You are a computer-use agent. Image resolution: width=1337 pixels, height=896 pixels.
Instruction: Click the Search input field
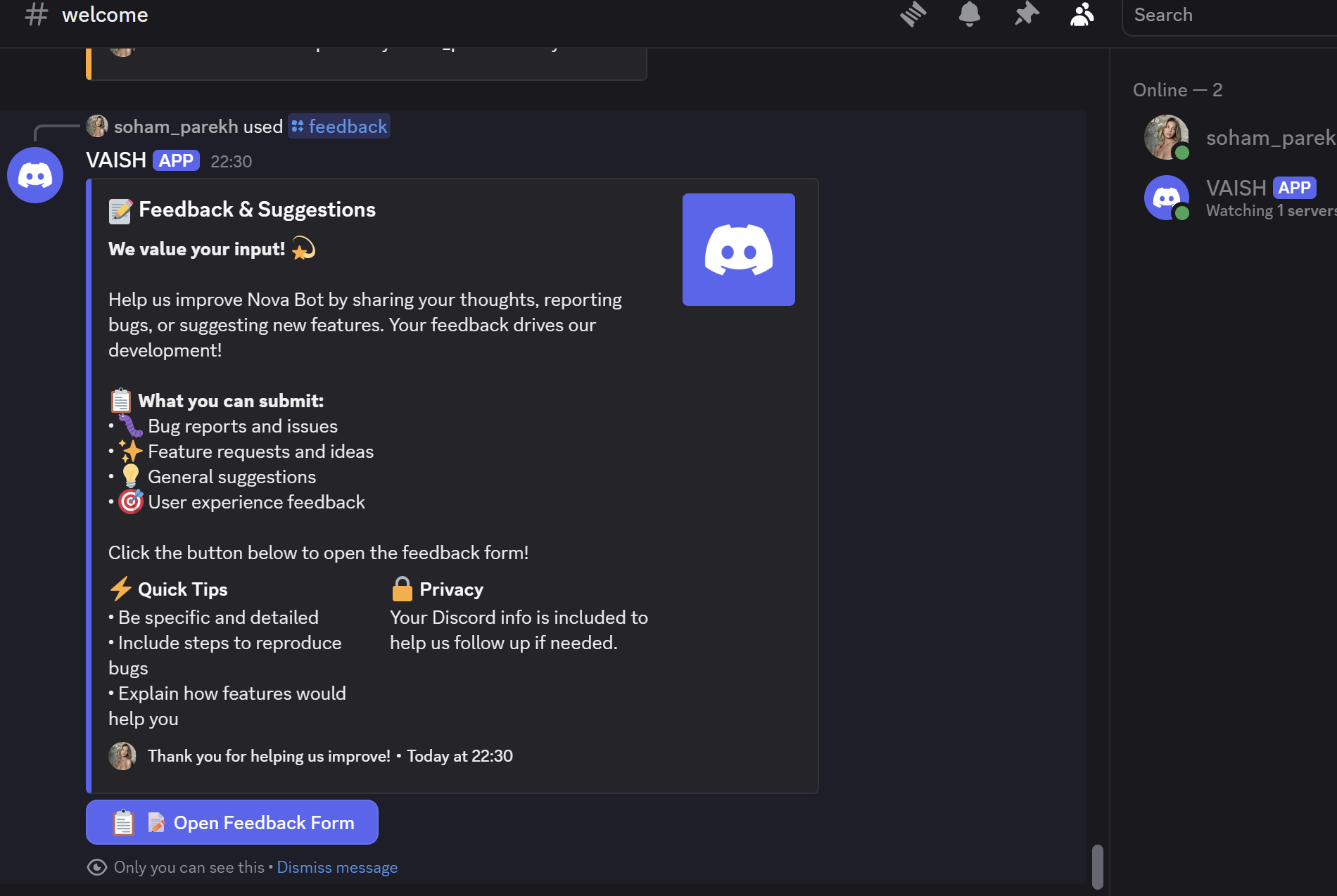point(1231,15)
